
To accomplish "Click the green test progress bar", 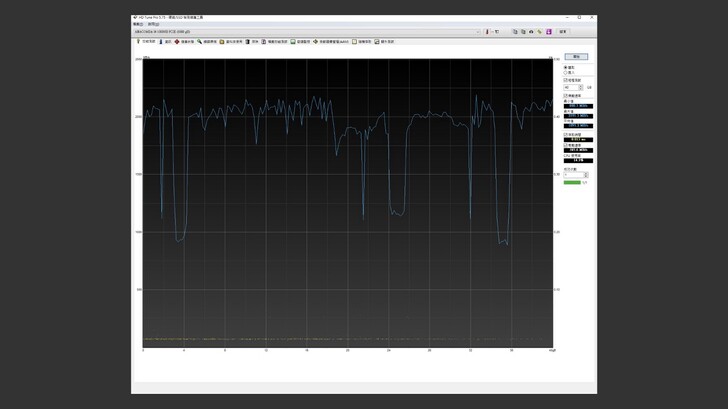I will [x=572, y=183].
